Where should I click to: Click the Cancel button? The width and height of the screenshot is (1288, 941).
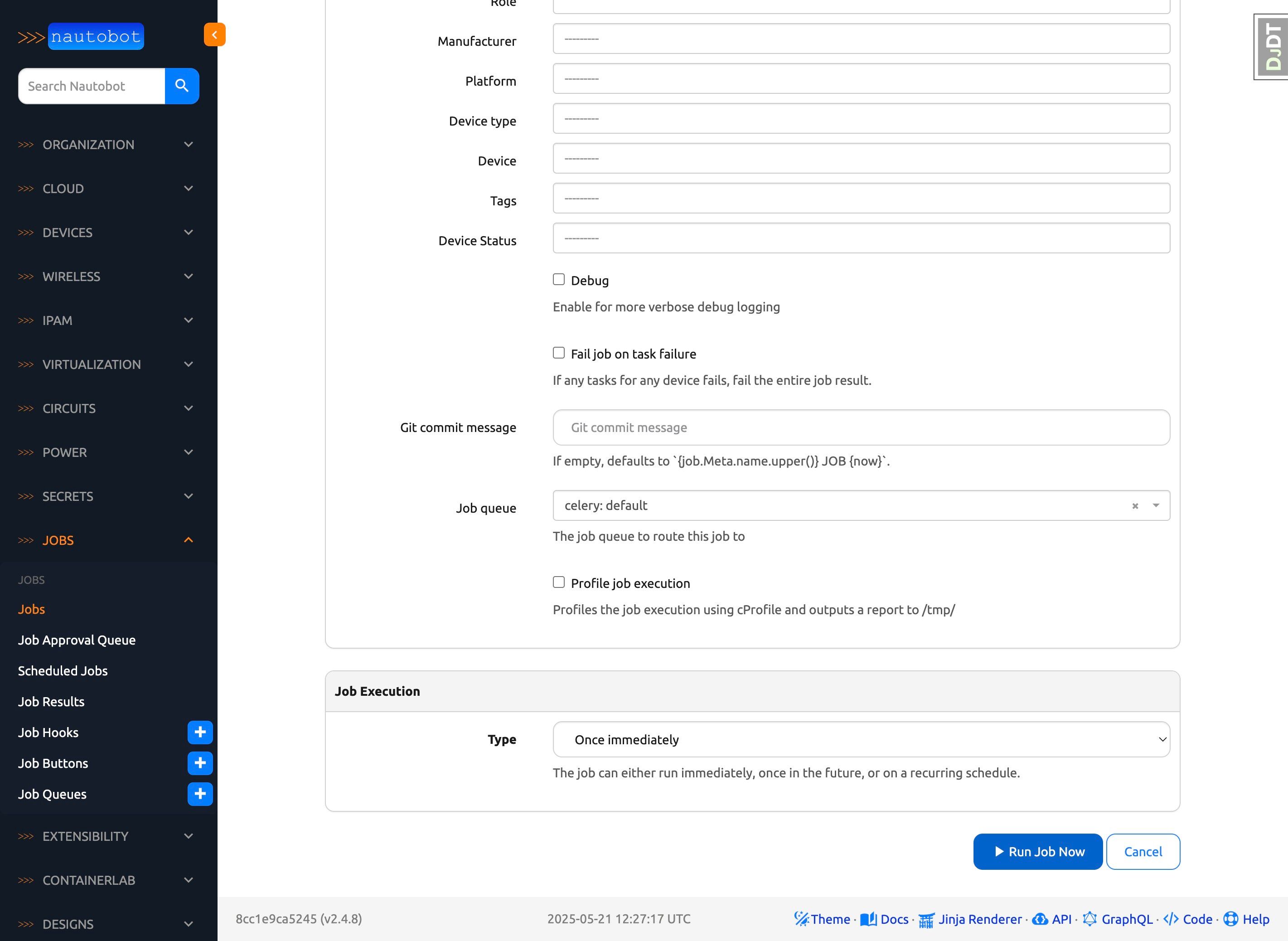[1142, 852]
